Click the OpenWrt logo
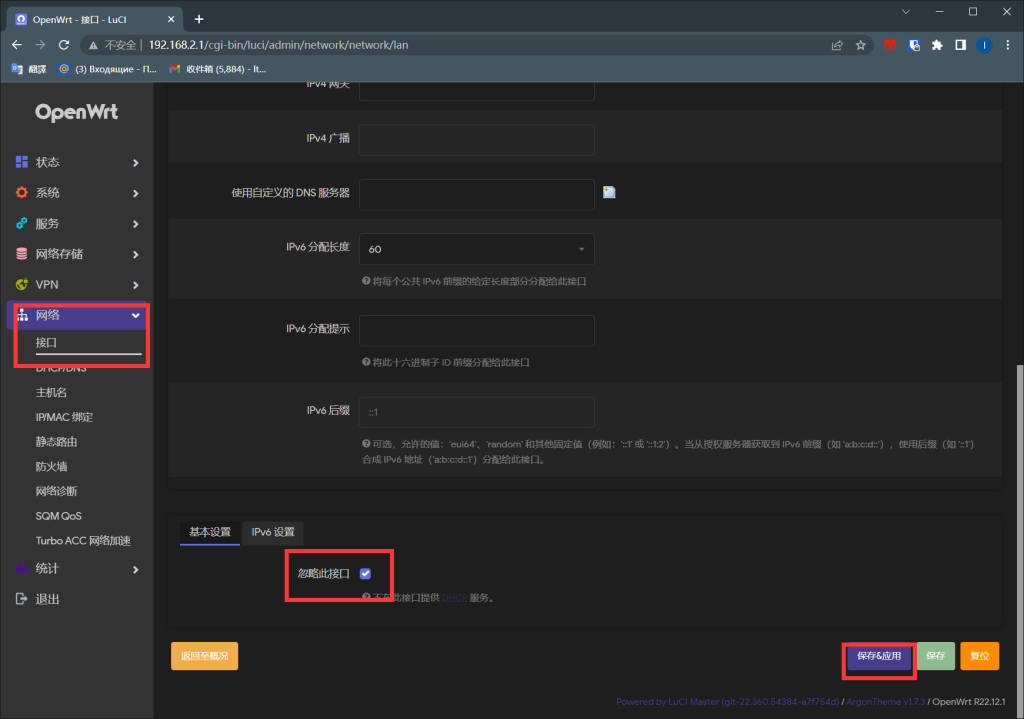This screenshot has height=719, width=1024. click(x=75, y=112)
